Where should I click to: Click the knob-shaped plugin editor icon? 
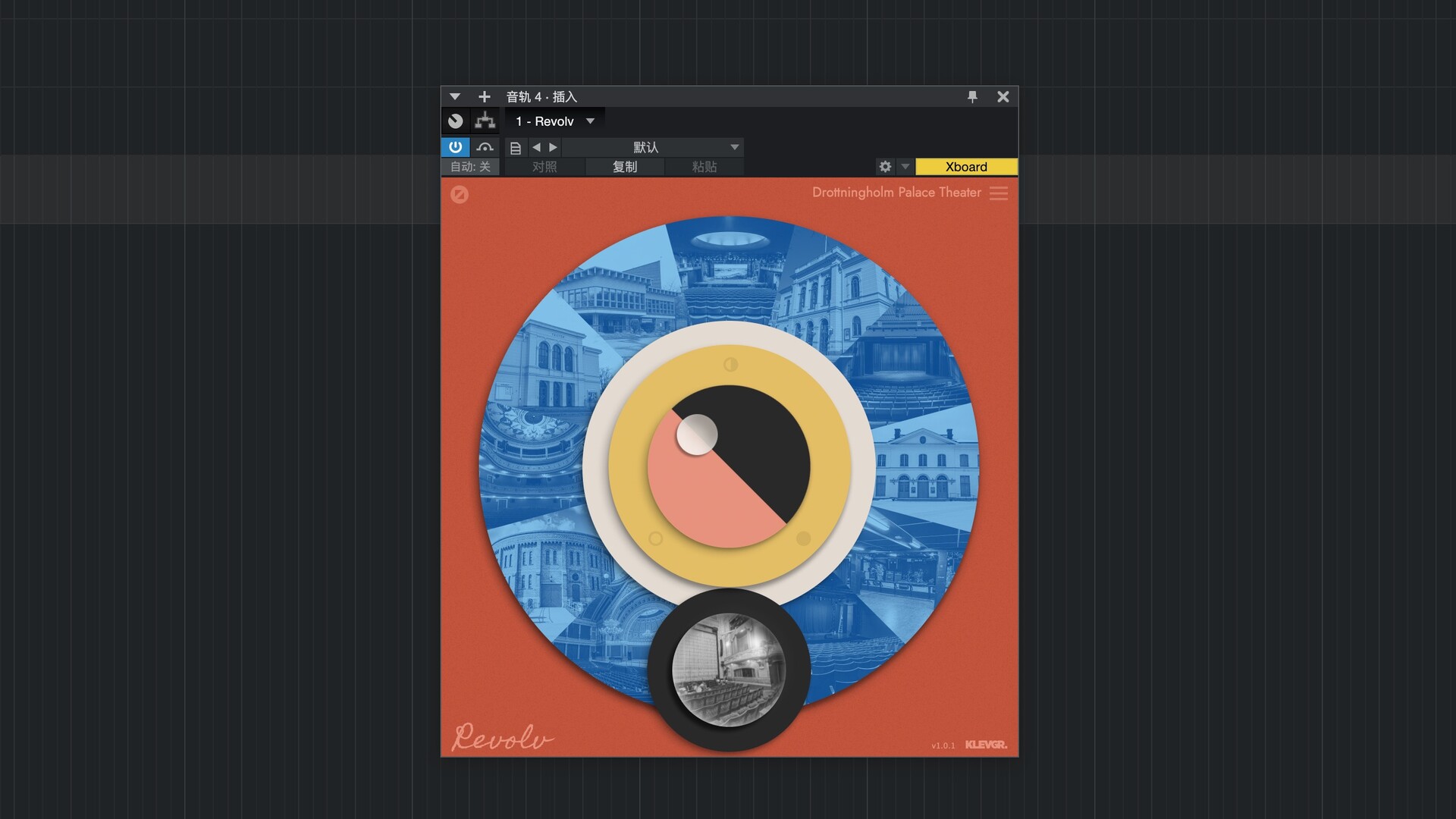coord(455,121)
